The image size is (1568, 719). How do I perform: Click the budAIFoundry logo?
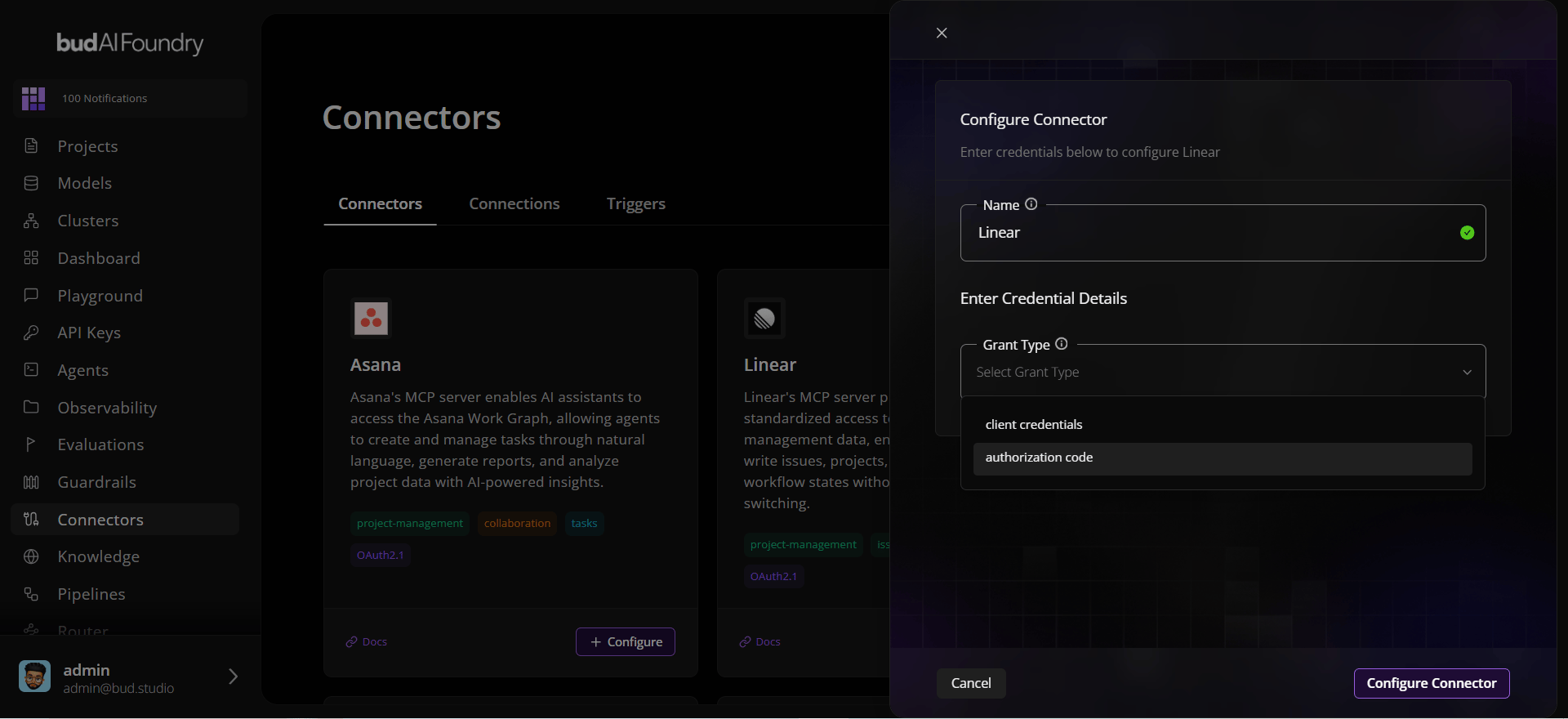[x=130, y=42]
